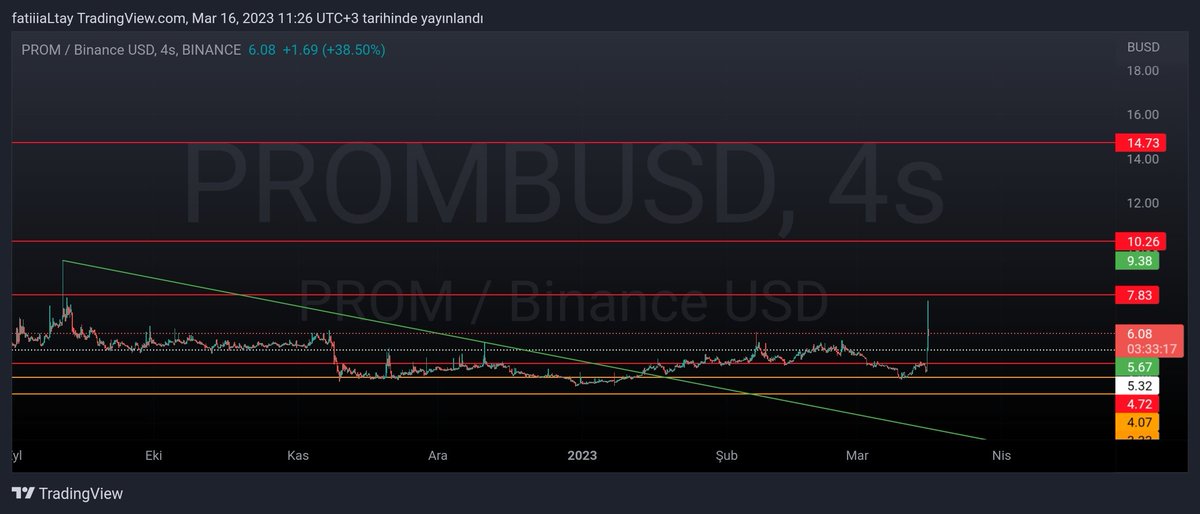Select the 14.73 red price label
The width and height of the screenshot is (1200, 514).
point(1140,145)
